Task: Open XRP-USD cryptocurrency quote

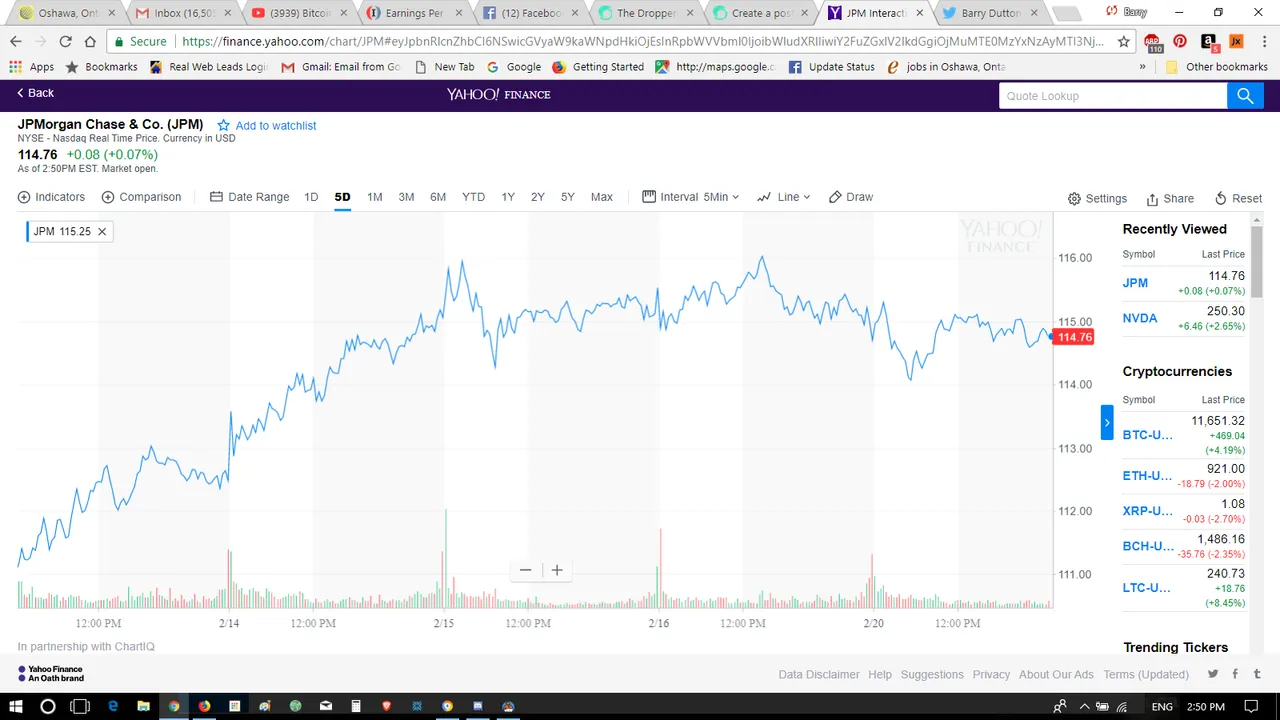Action: 1147,511
